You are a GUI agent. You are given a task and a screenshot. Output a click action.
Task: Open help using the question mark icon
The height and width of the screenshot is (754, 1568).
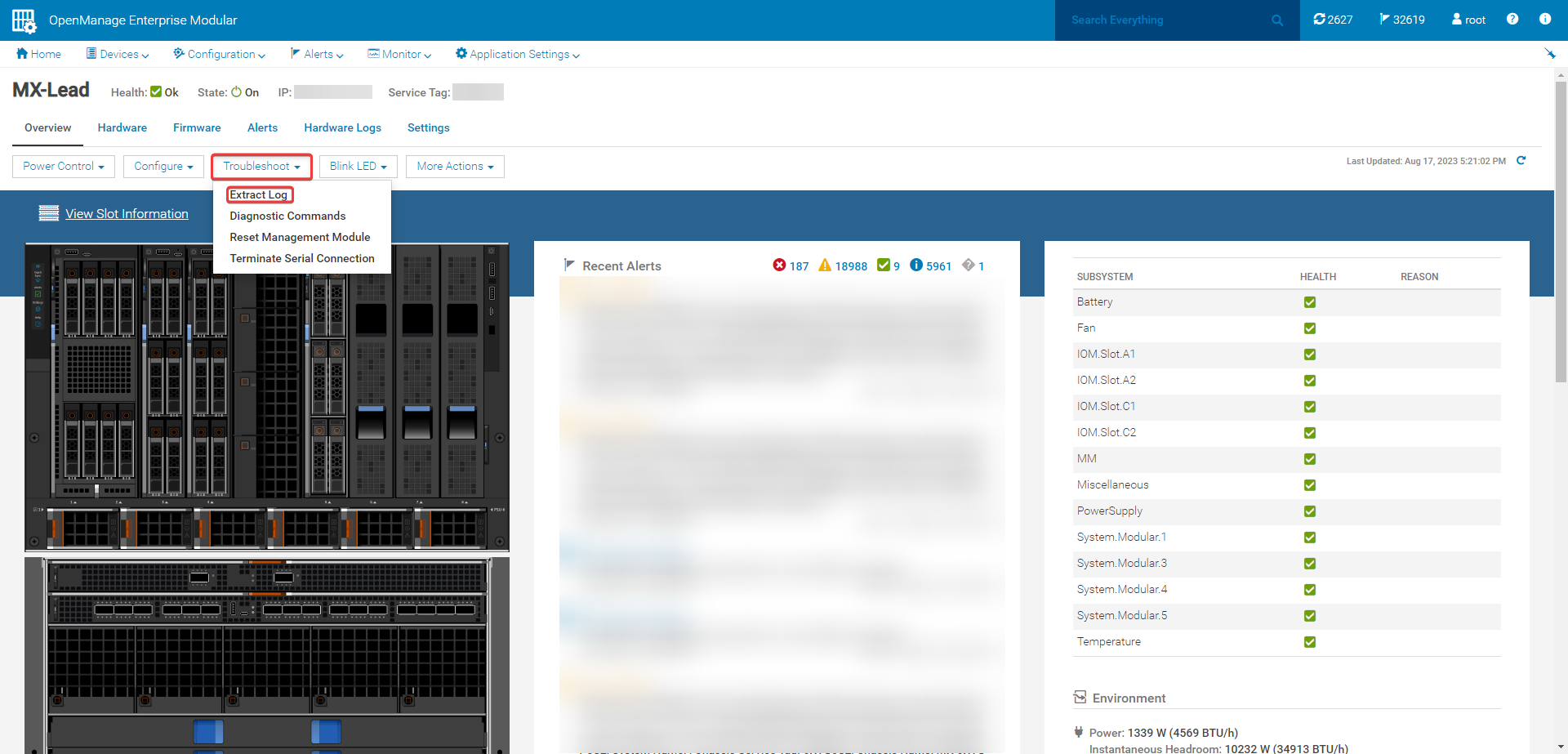pos(1512,19)
